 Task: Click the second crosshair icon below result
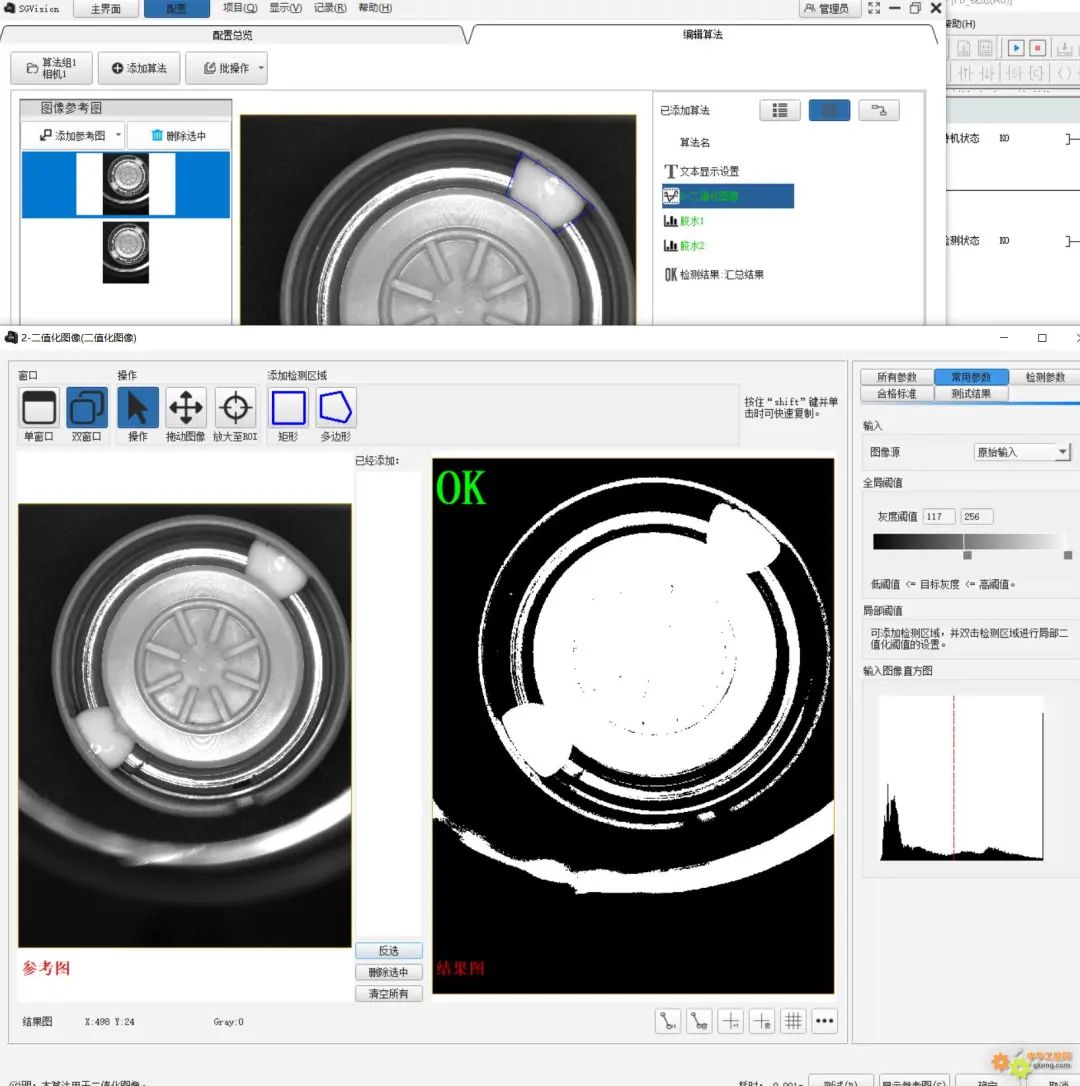pyautogui.click(x=762, y=1021)
